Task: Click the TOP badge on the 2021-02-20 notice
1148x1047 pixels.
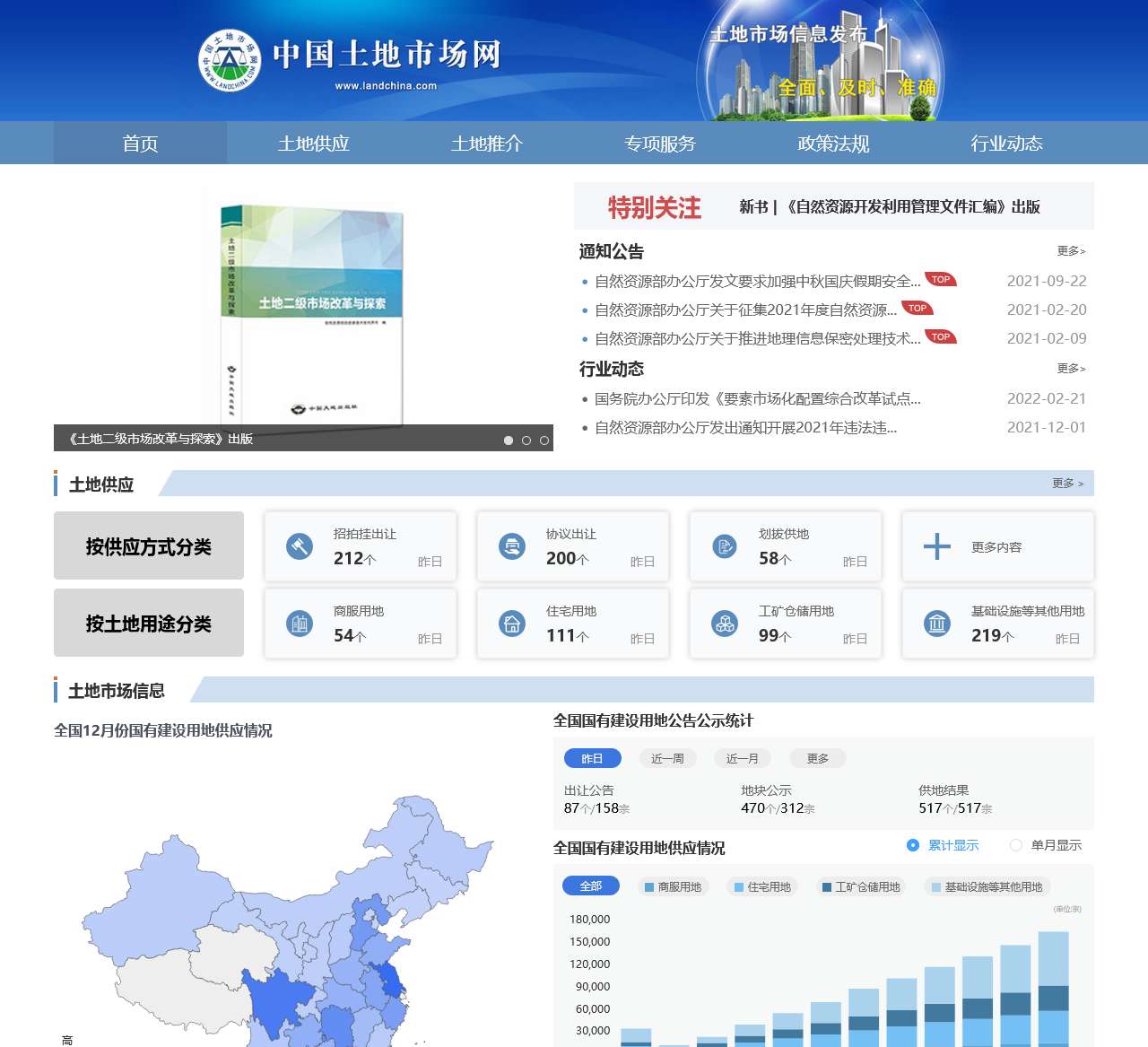Action: pyautogui.click(x=918, y=308)
